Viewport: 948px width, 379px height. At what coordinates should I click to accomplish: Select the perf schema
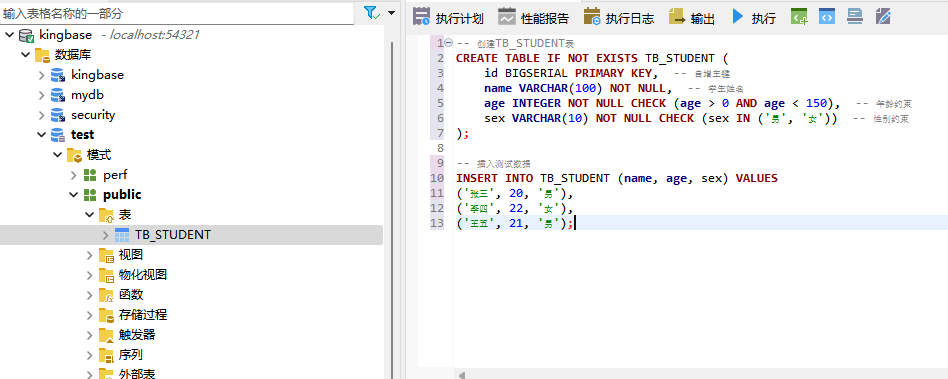[x=115, y=175]
